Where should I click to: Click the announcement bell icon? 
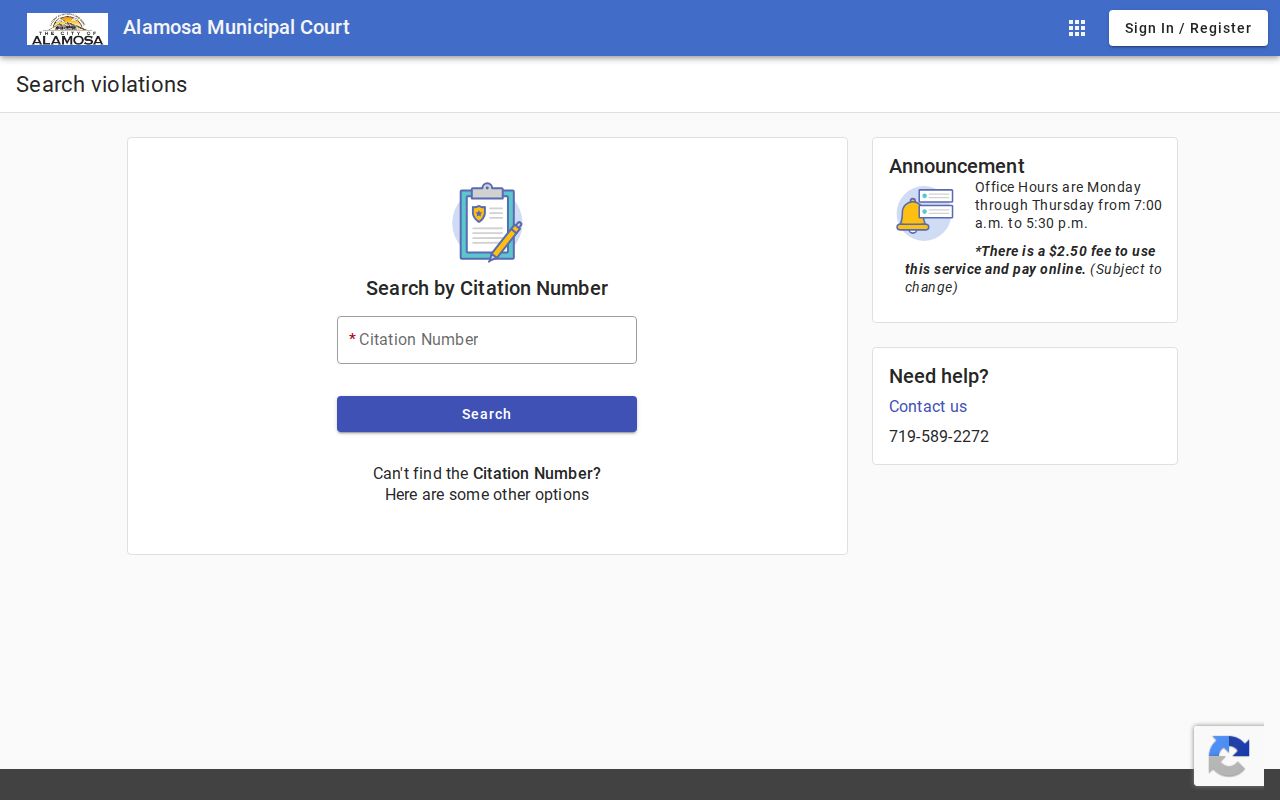coord(924,213)
